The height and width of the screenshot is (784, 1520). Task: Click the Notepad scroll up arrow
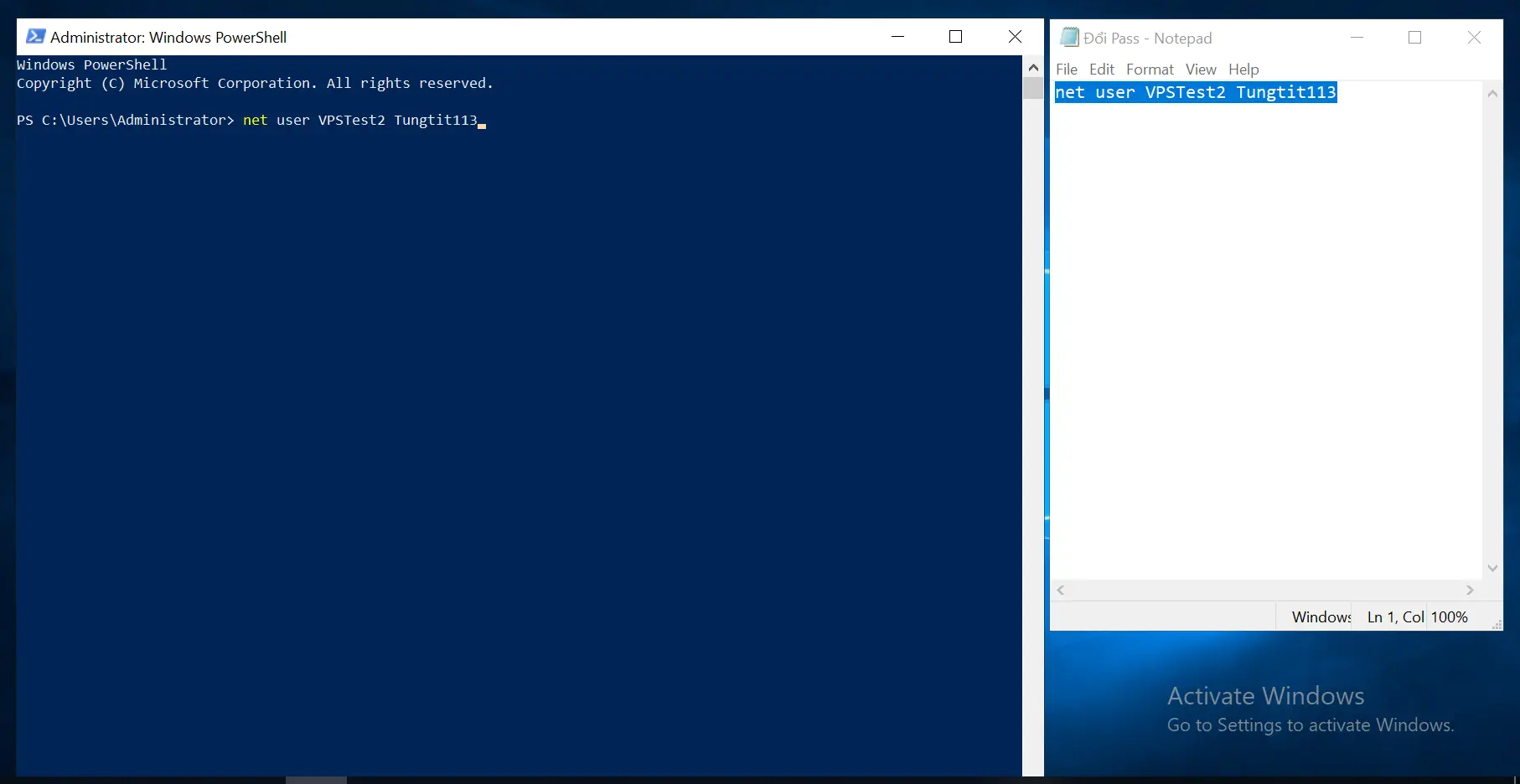[1492, 94]
